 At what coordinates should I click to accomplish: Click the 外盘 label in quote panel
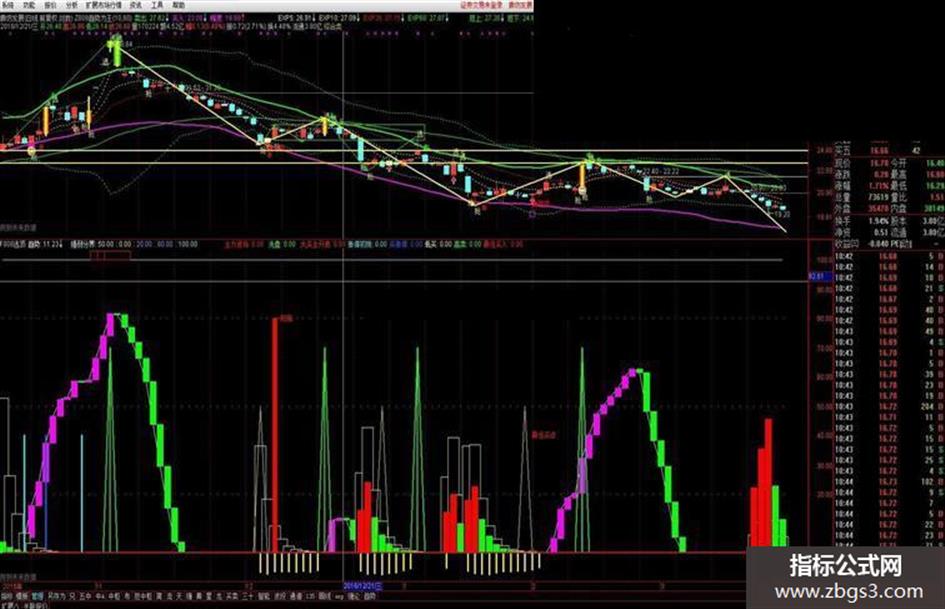click(x=842, y=208)
